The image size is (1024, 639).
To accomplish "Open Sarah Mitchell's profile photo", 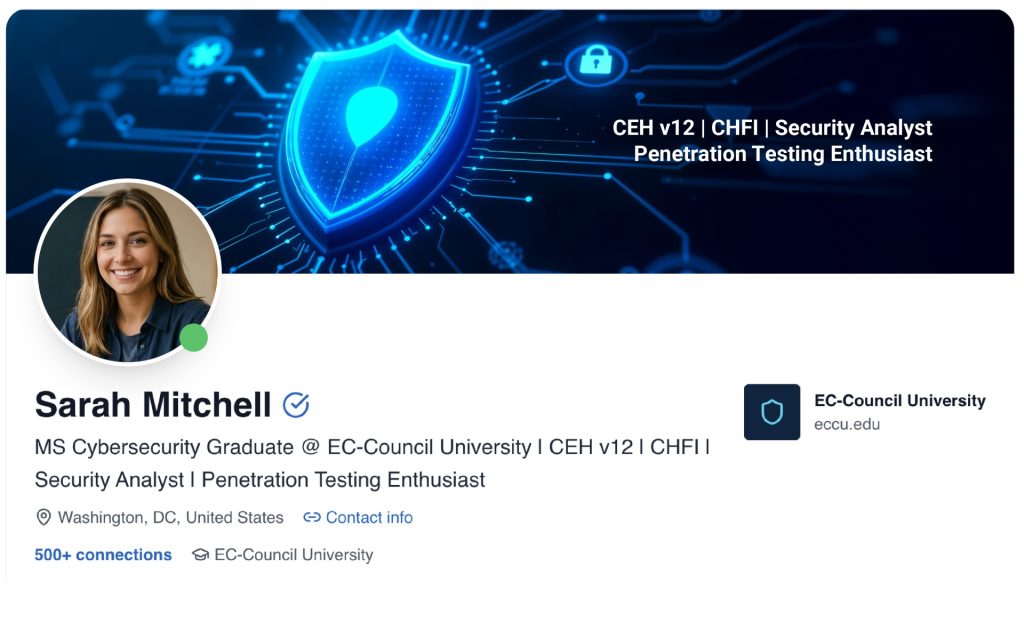I will [126, 271].
